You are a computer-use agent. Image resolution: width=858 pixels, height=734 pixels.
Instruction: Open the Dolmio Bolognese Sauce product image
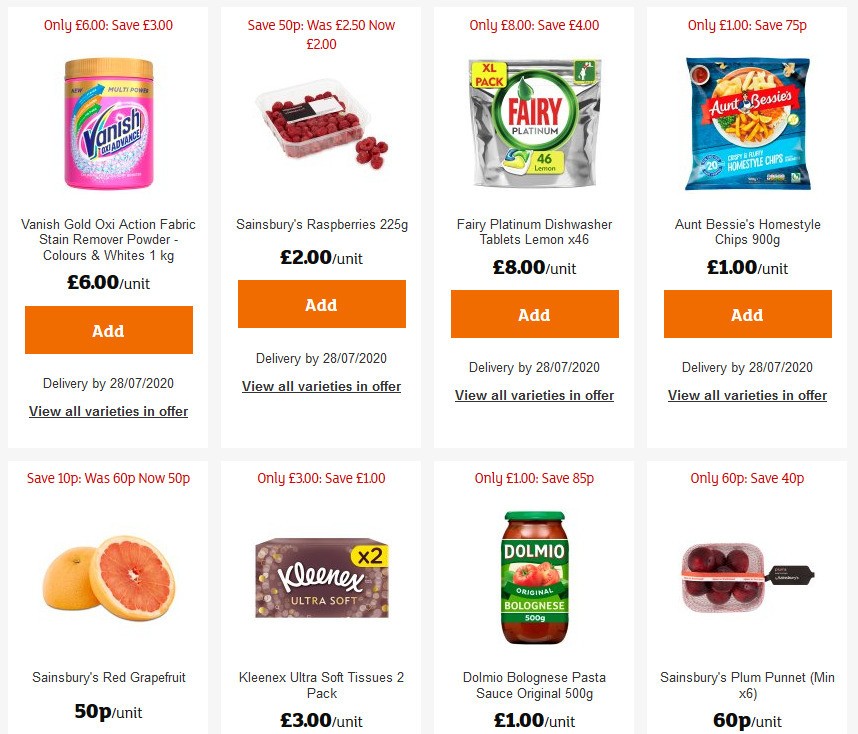[534, 578]
